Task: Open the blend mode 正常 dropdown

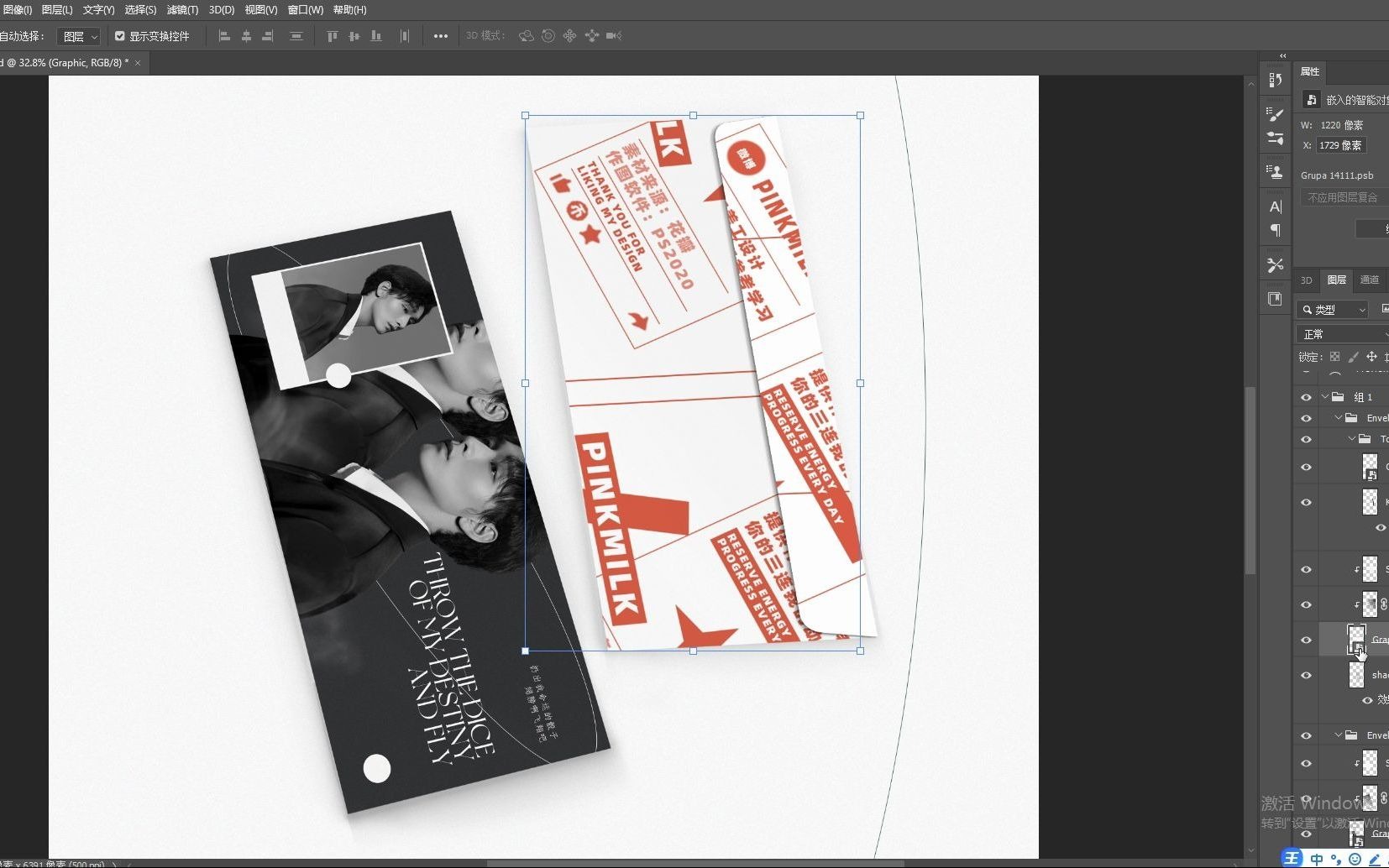Action: pyautogui.click(x=1342, y=334)
